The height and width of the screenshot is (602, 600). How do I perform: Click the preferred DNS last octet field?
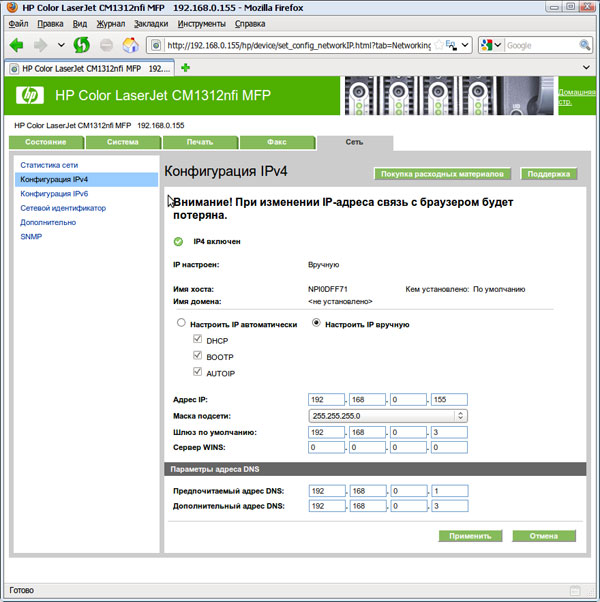coord(450,491)
